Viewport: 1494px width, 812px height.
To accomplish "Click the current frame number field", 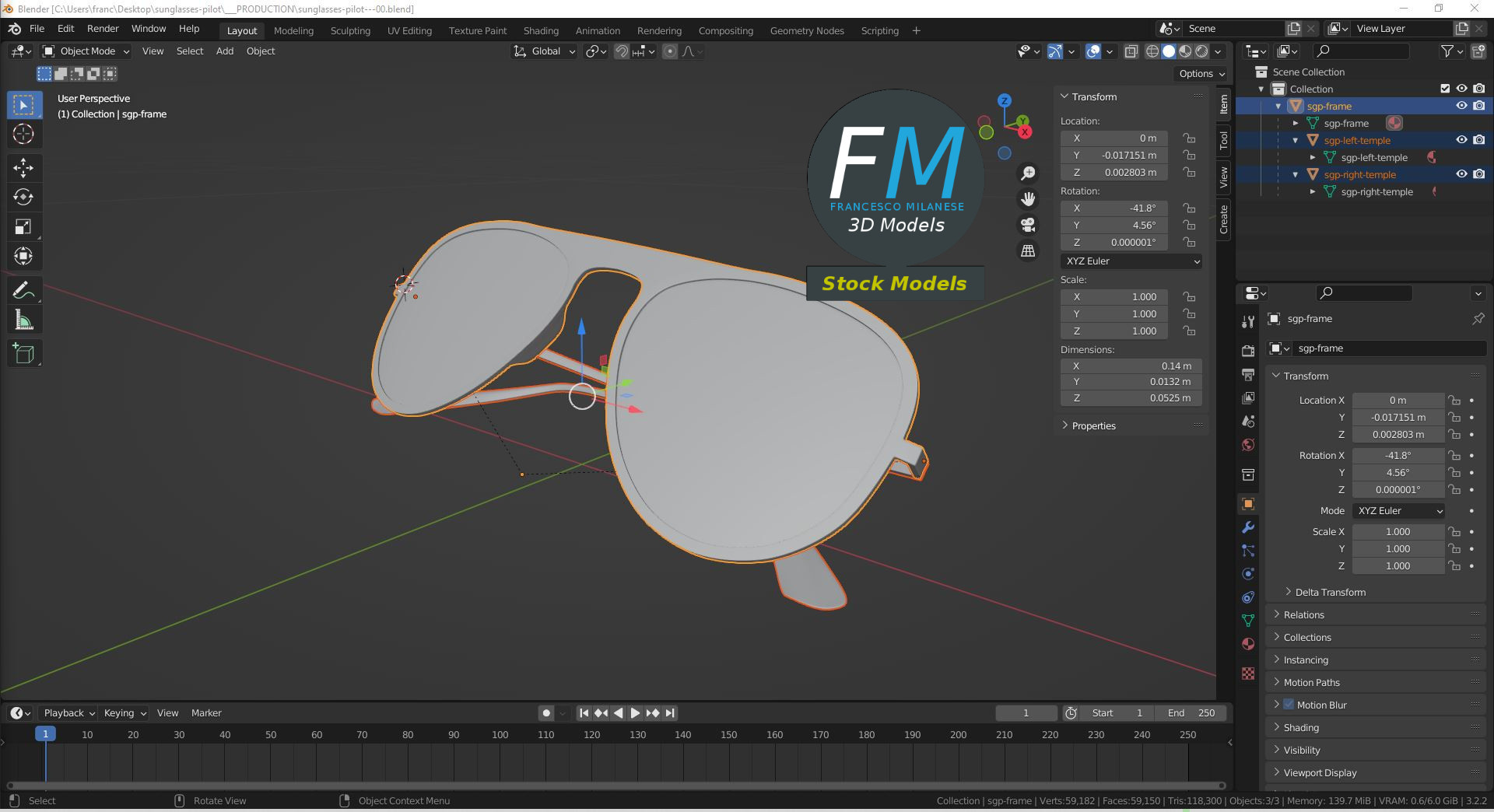I will point(1026,712).
